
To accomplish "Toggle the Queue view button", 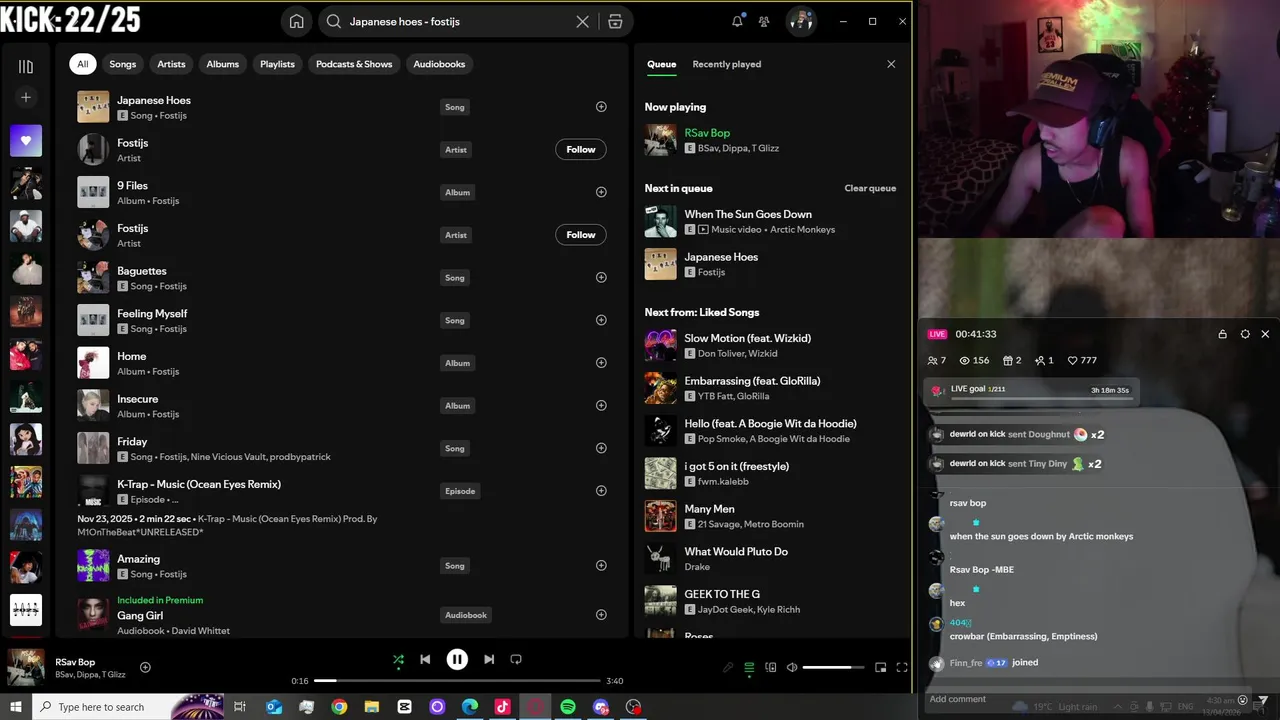I will pos(749,667).
